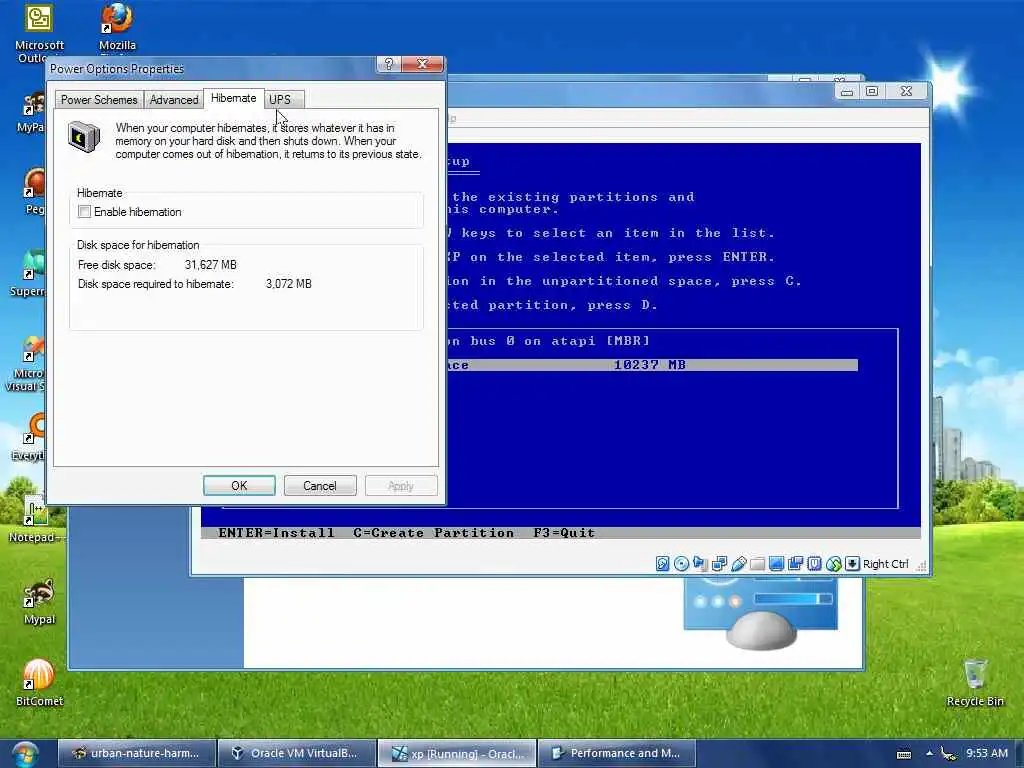Image resolution: width=1024 pixels, height=768 pixels.
Task: Click VirtualBox video capture icon
Action: click(795, 564)
